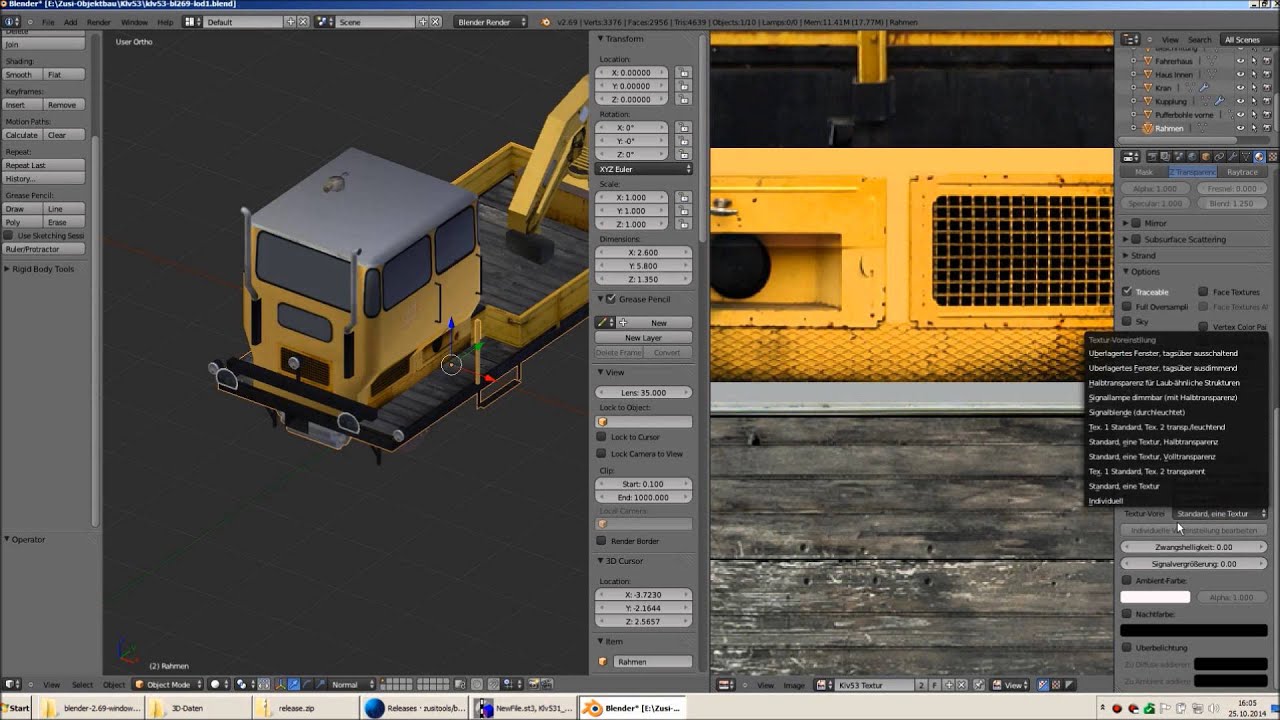
Task: Adjust the Zwangshelligkeit slider
Action: coord(1193,547)
